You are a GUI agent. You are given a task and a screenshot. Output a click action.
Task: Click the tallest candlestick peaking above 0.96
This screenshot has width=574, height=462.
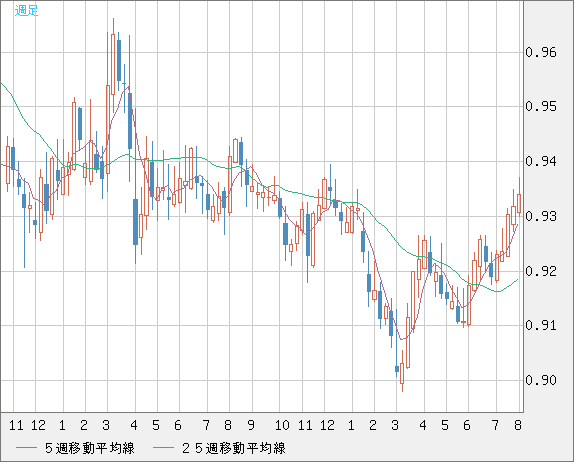click(113, 64)
